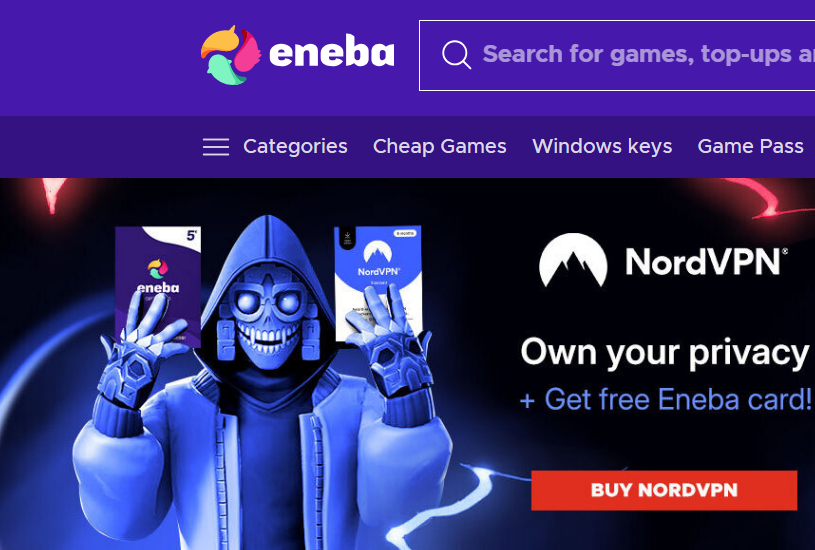Click the BUY NORDVPN red button
Viewport: 815px width, 550px height.
664,490
